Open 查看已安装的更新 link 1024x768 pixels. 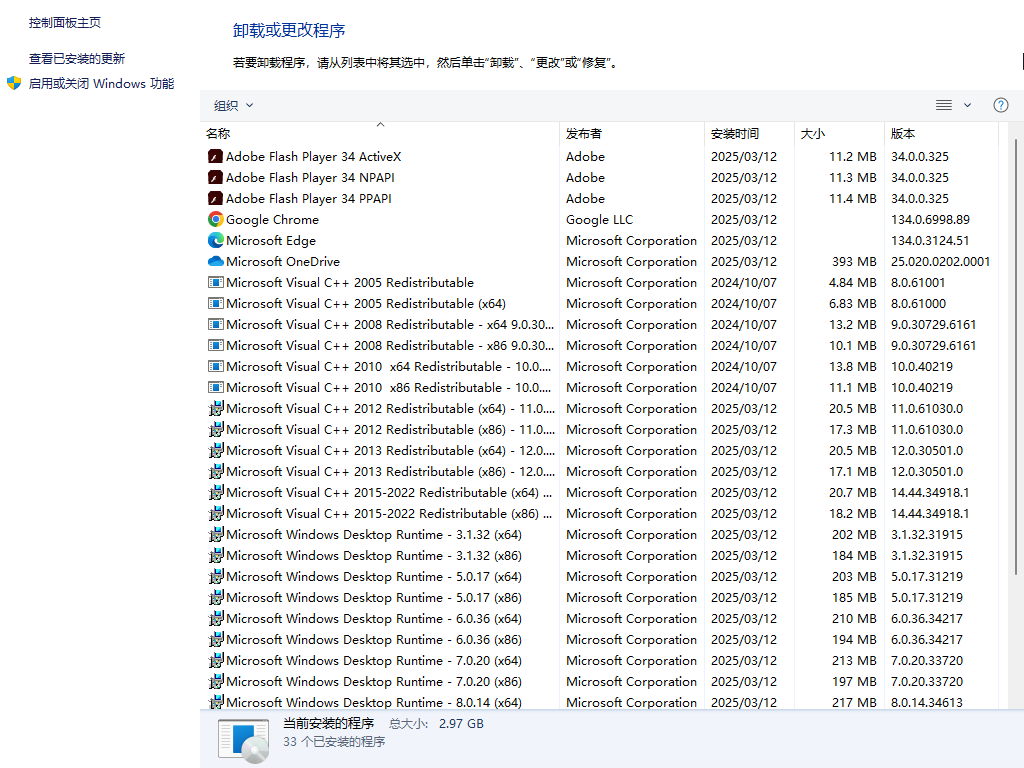[77, 59]
